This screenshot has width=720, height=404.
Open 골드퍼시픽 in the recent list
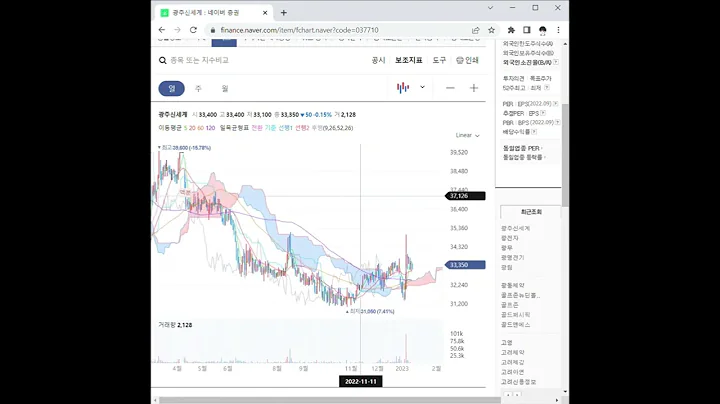[x=515, y=314]
